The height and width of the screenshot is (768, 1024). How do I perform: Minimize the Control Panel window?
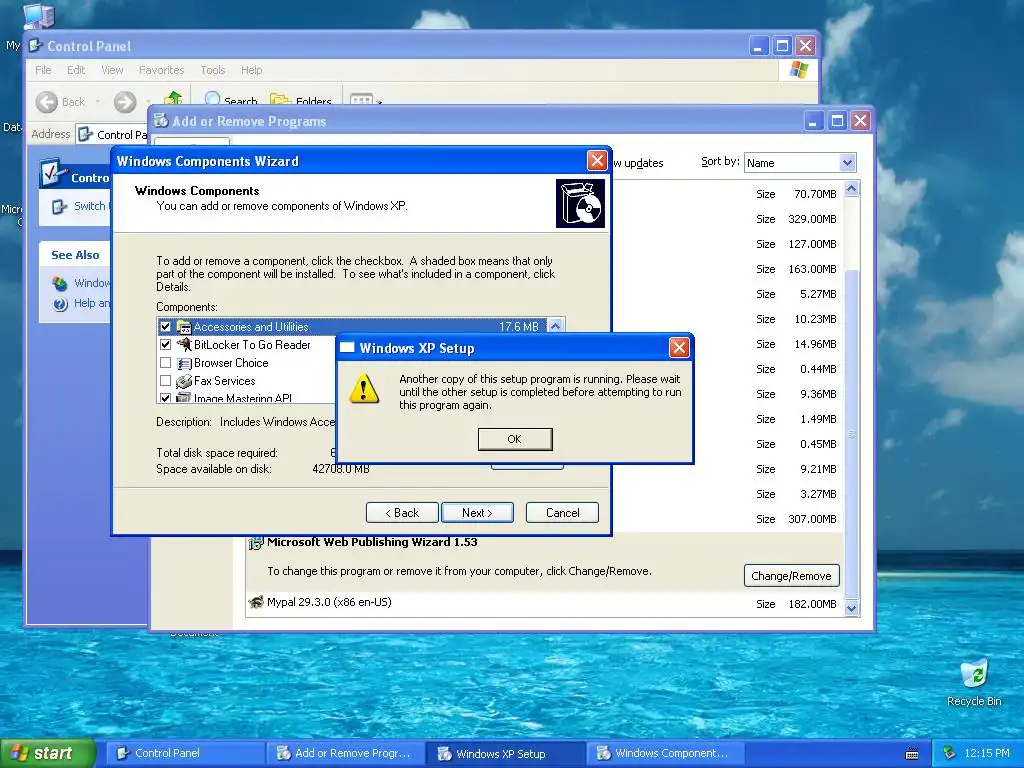[758, 46]
